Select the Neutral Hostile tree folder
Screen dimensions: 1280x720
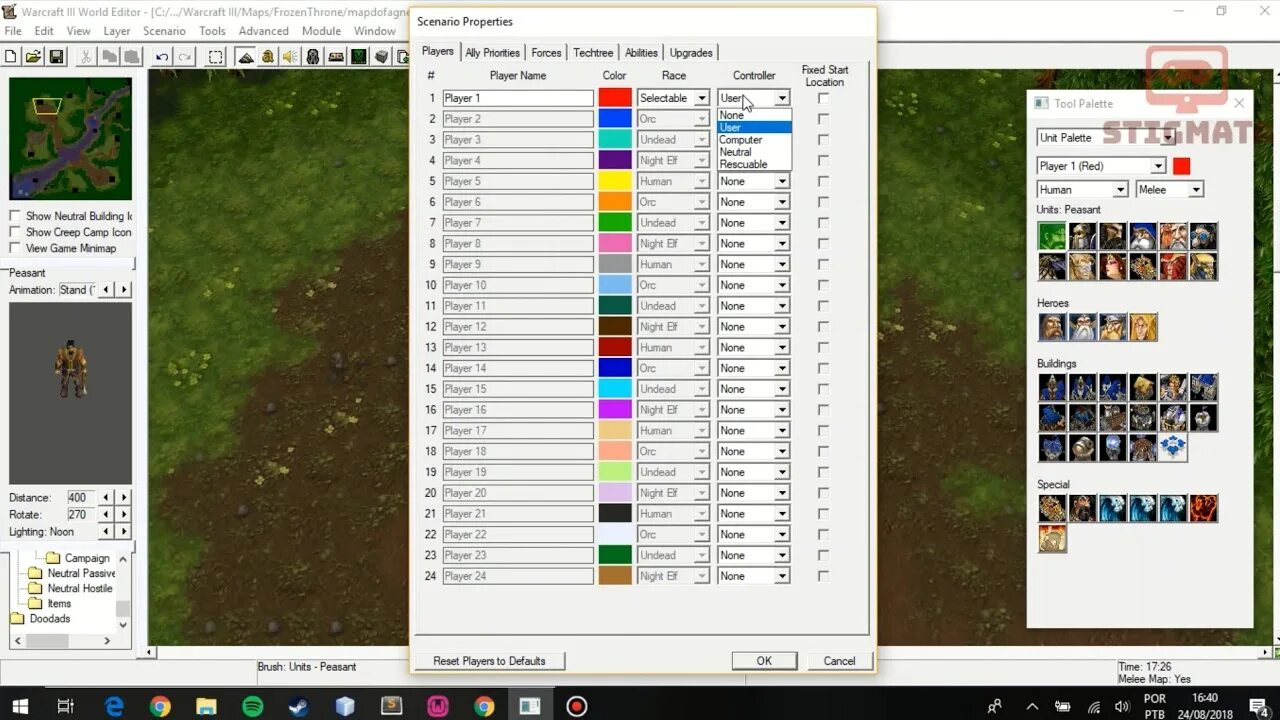coord(71,588)
